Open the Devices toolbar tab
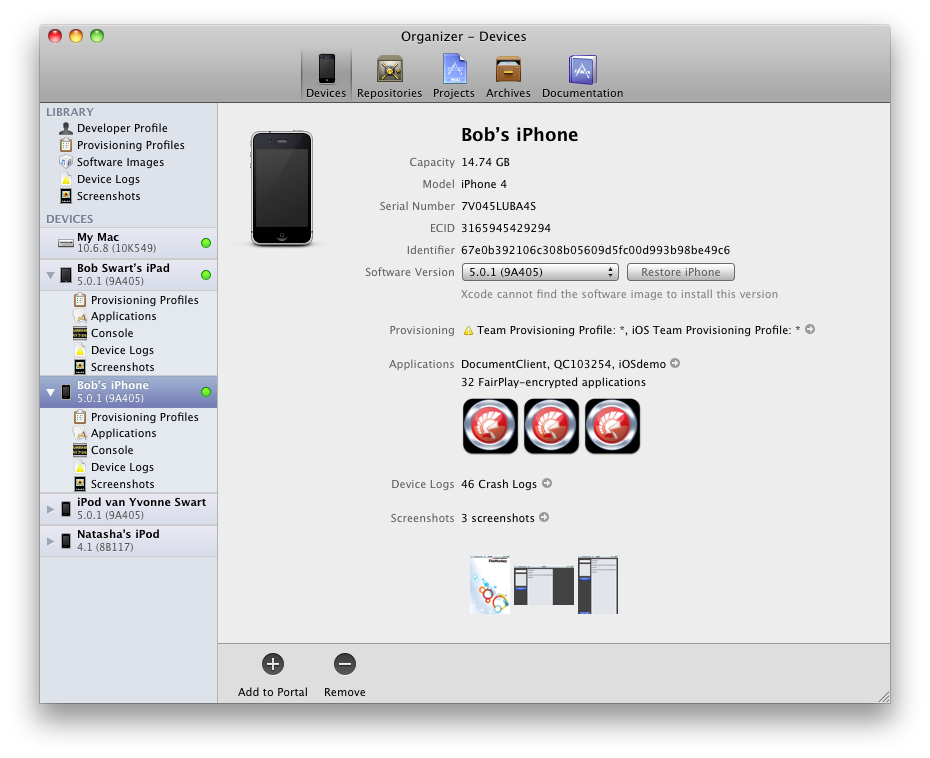 (326, 75)
